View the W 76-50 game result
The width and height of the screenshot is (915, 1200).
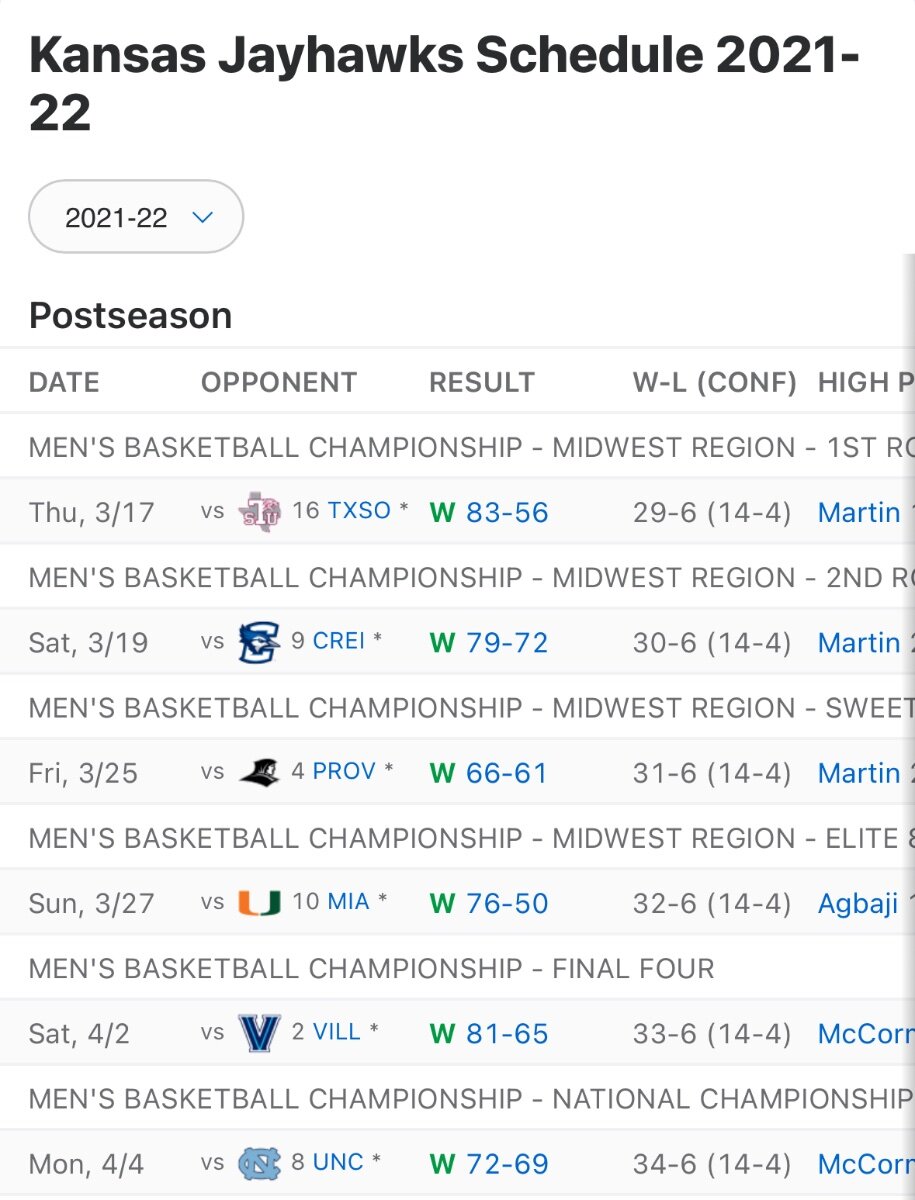pyautogui.click(x=506, y=903)
